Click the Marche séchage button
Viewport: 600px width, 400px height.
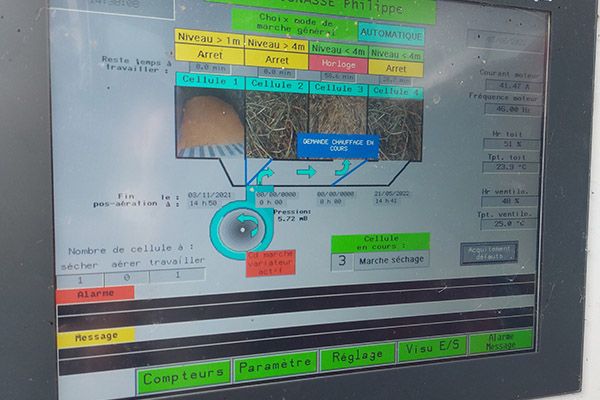pos(392,260)
